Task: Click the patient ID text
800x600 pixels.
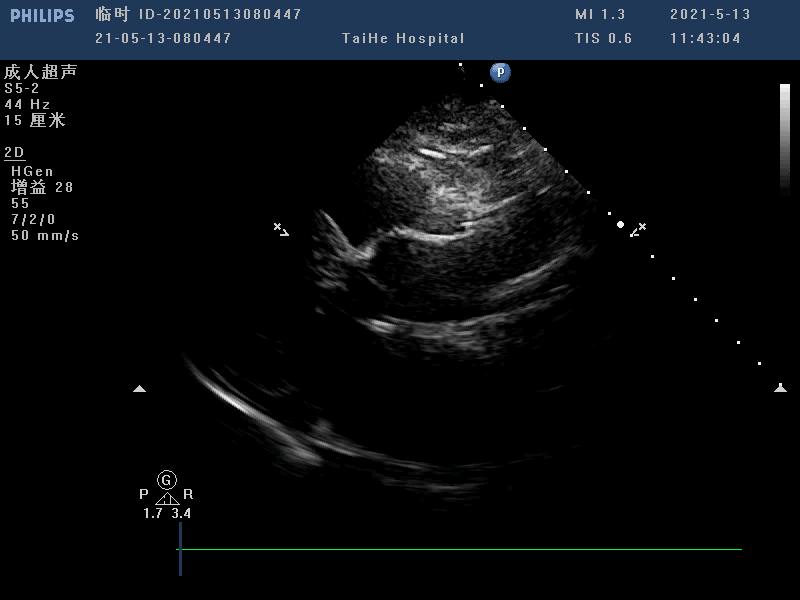Action: coord(198,14)
